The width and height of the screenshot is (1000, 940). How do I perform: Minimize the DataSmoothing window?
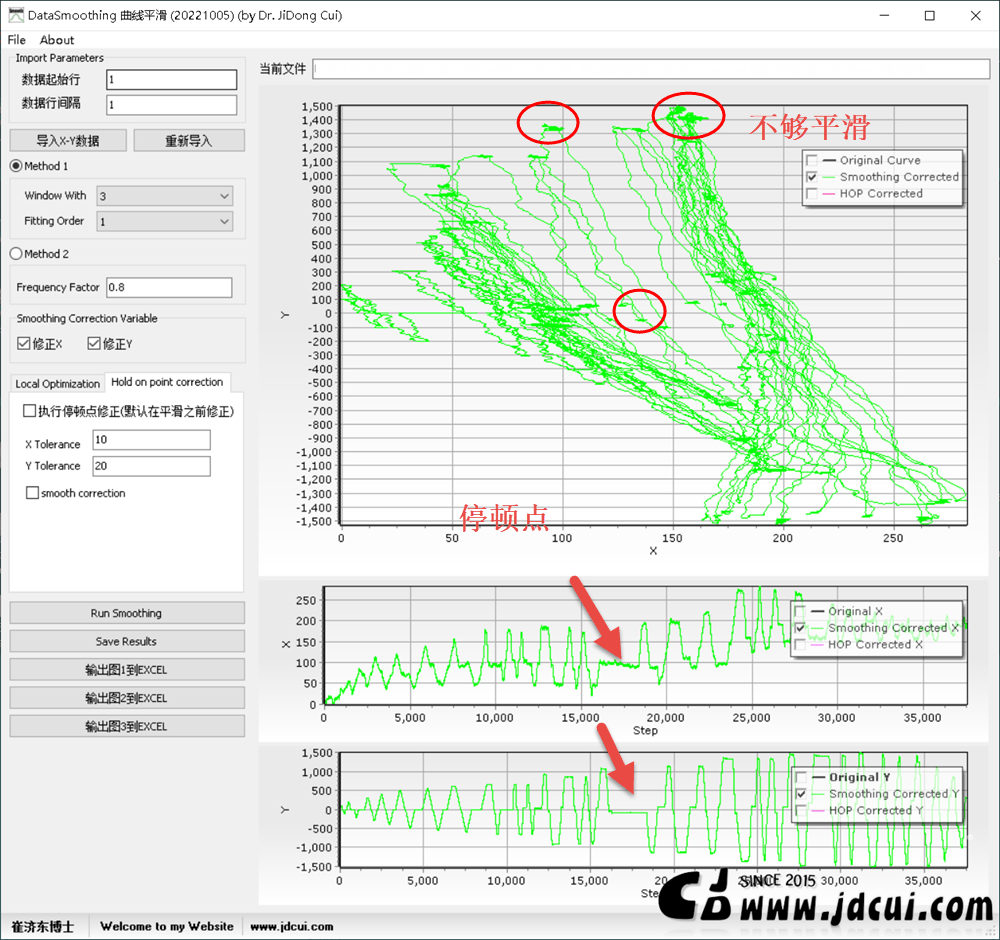[884, 15]
